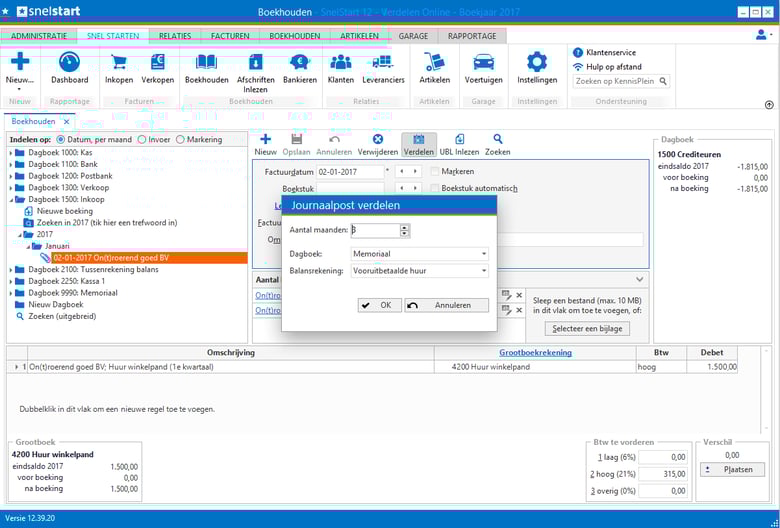This screenshot has height=528, width=780.
Task: Switch to BOEKHOUDEN ribbon tab
Action: point(294,36)
